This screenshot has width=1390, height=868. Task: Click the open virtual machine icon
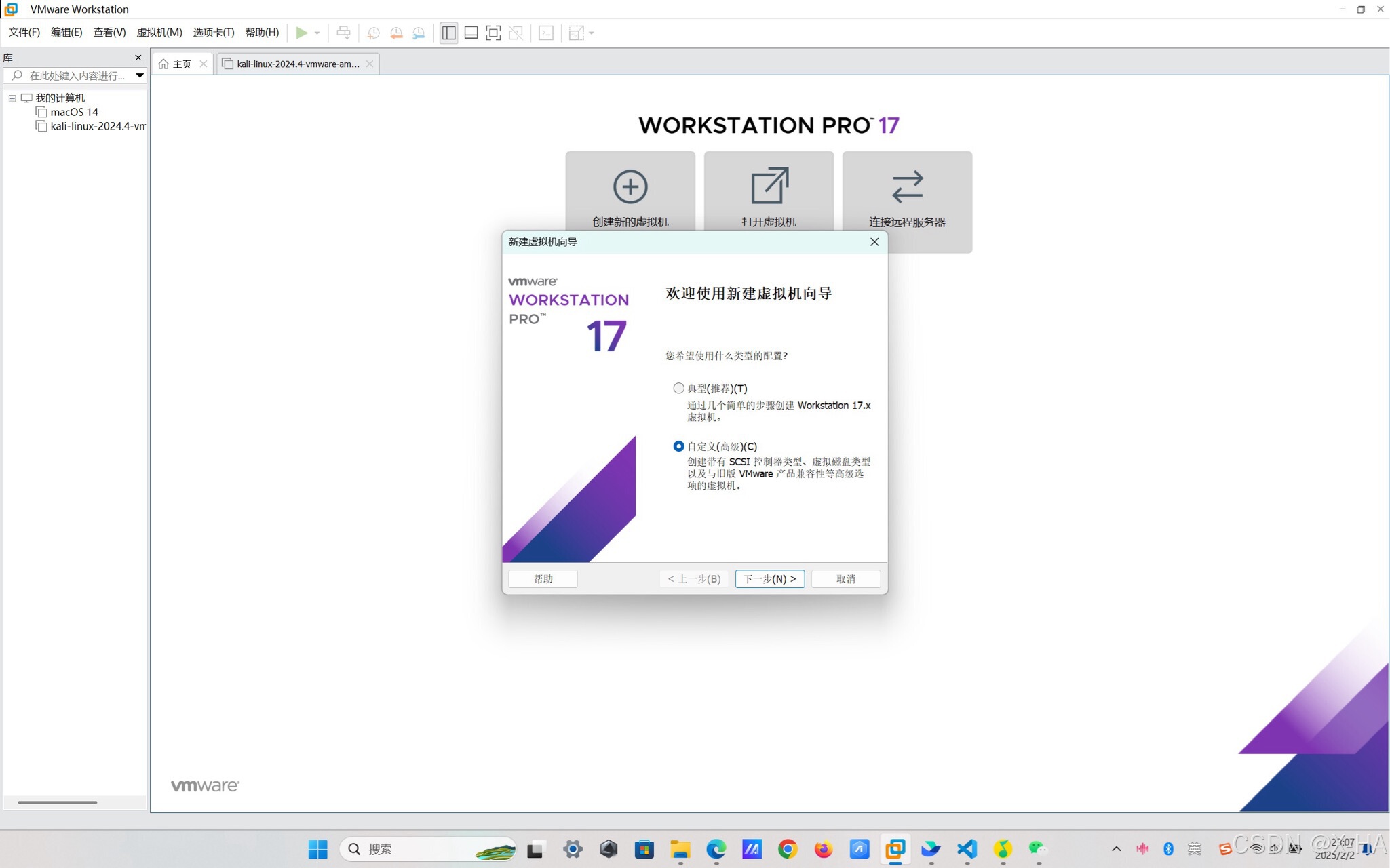(769, 186)
